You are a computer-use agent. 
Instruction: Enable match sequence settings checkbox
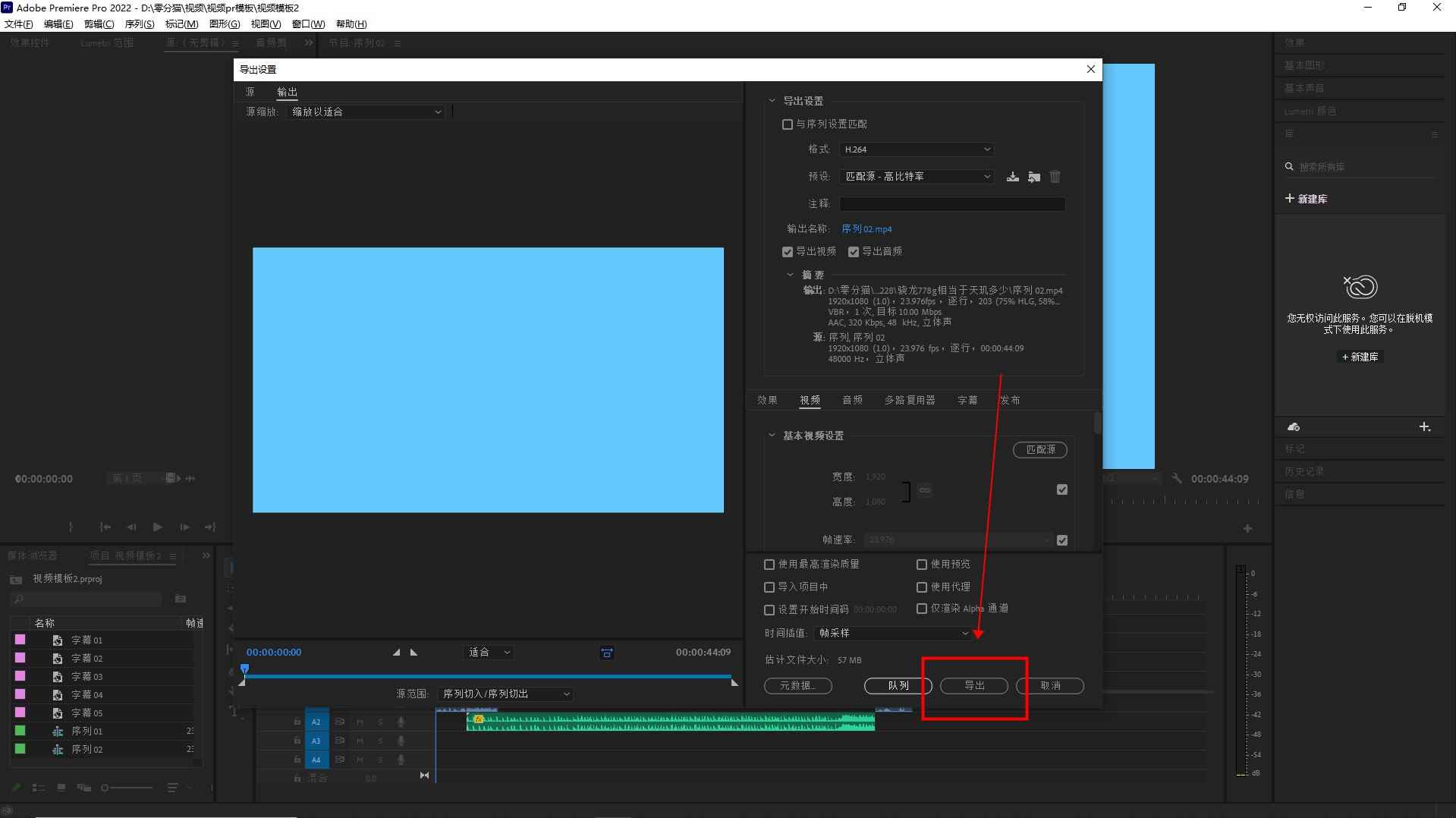click(788, 124)
